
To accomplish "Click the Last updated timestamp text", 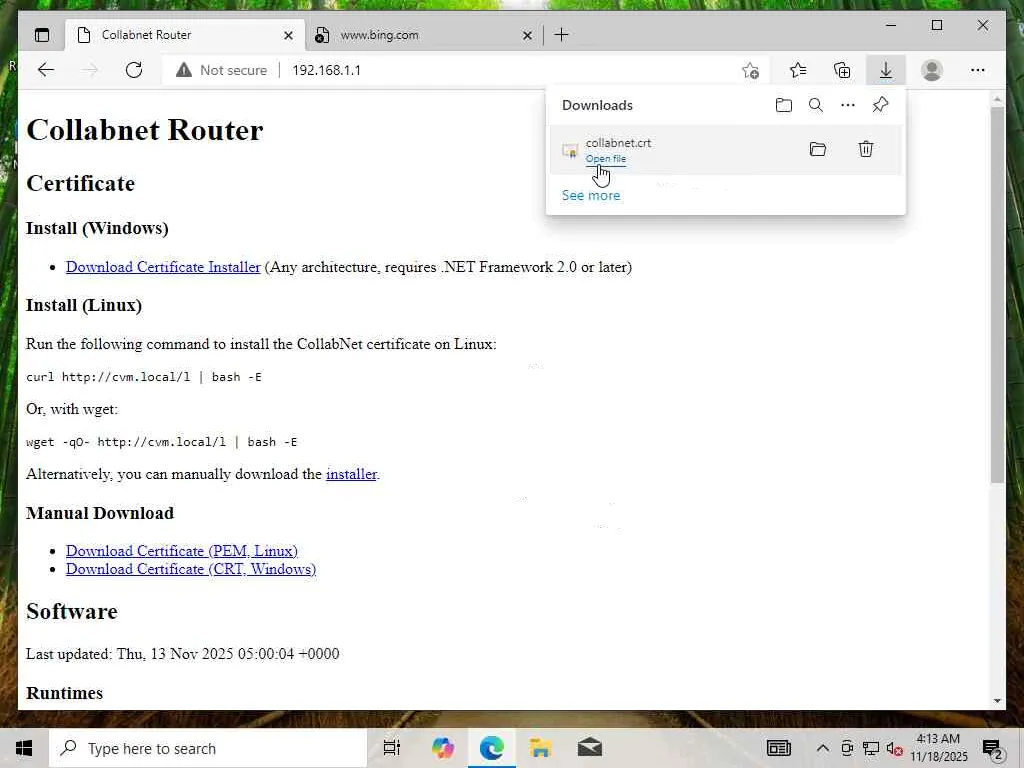I will click(x=182, y=654).
